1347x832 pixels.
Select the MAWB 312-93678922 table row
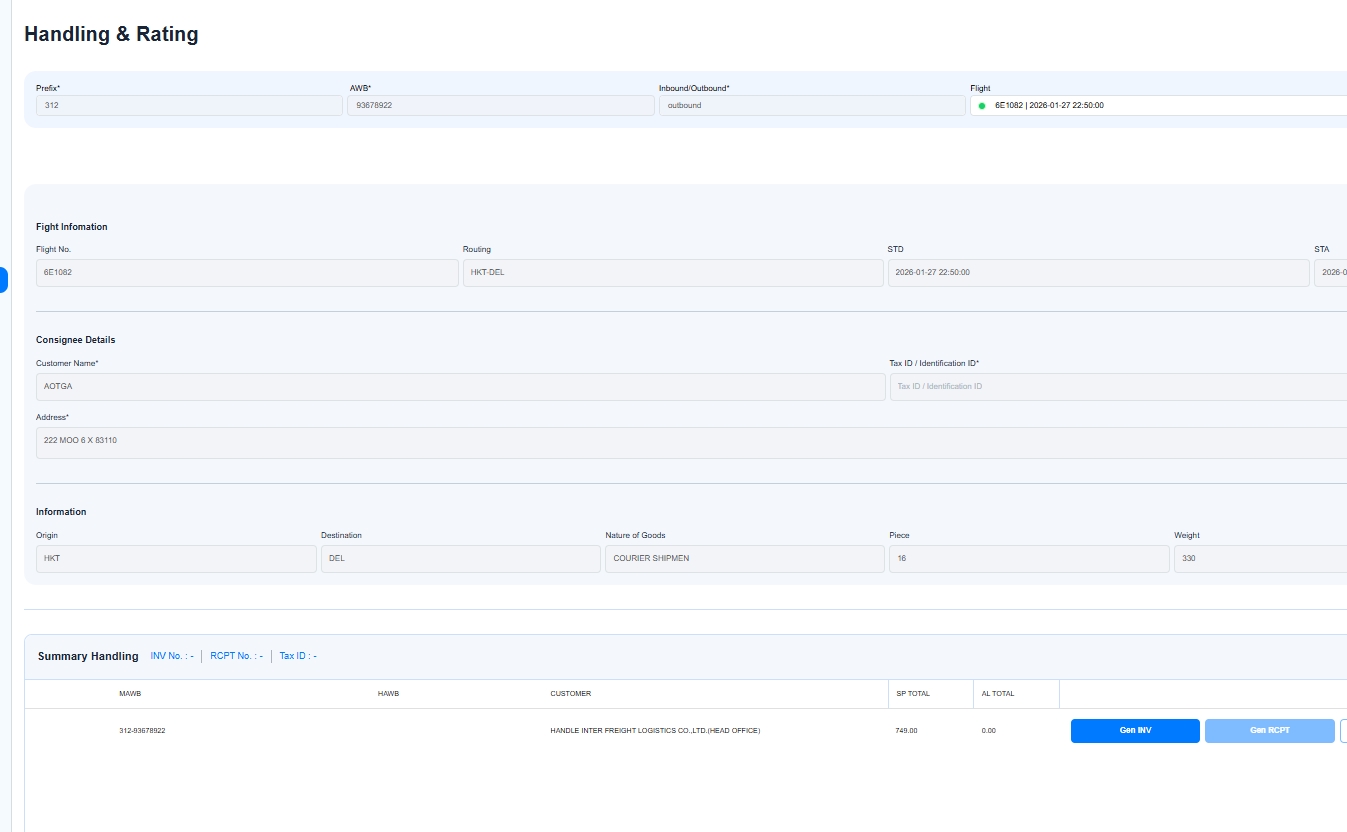pyautogui.click(x=142, y=731)
